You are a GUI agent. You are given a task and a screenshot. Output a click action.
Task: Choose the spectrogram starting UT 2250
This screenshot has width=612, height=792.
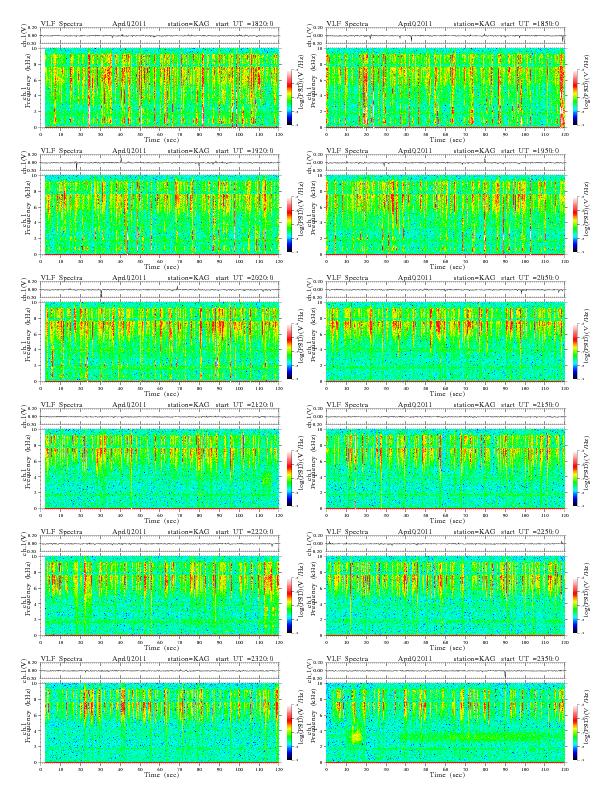point(445,596)
